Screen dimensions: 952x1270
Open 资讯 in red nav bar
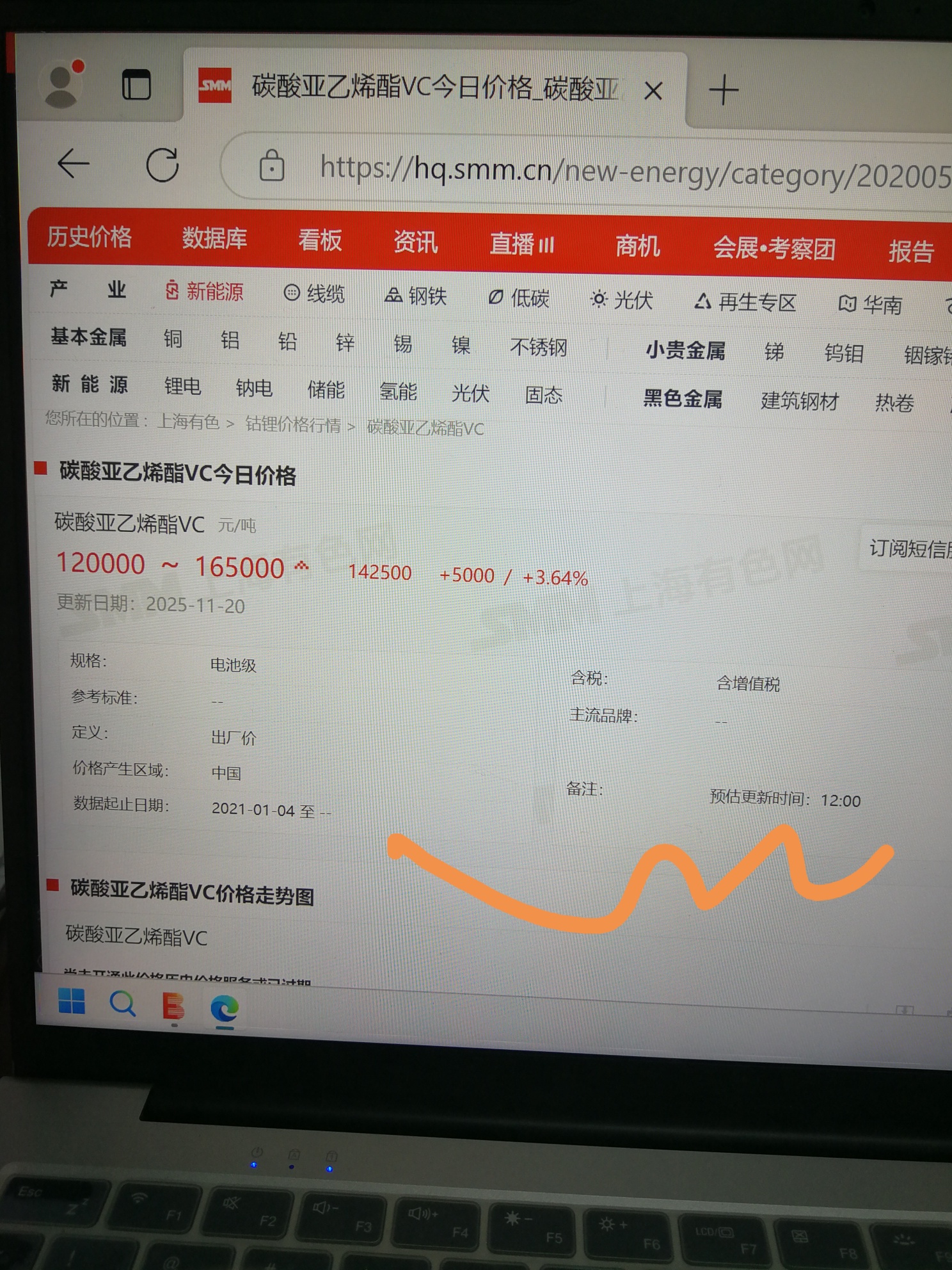tap(415, 243)
